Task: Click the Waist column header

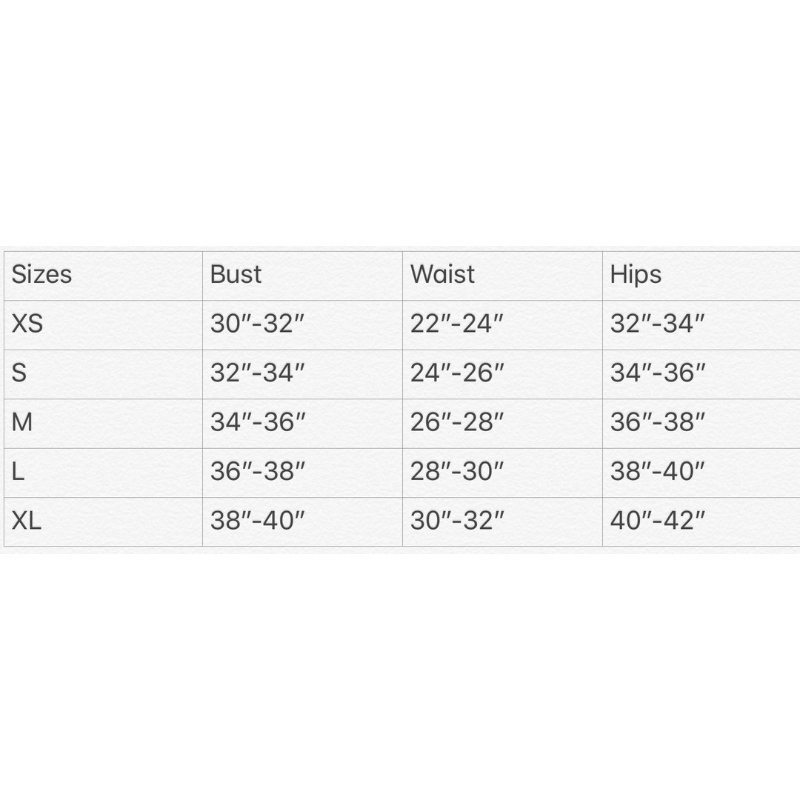Action: [x=442, y=275]
